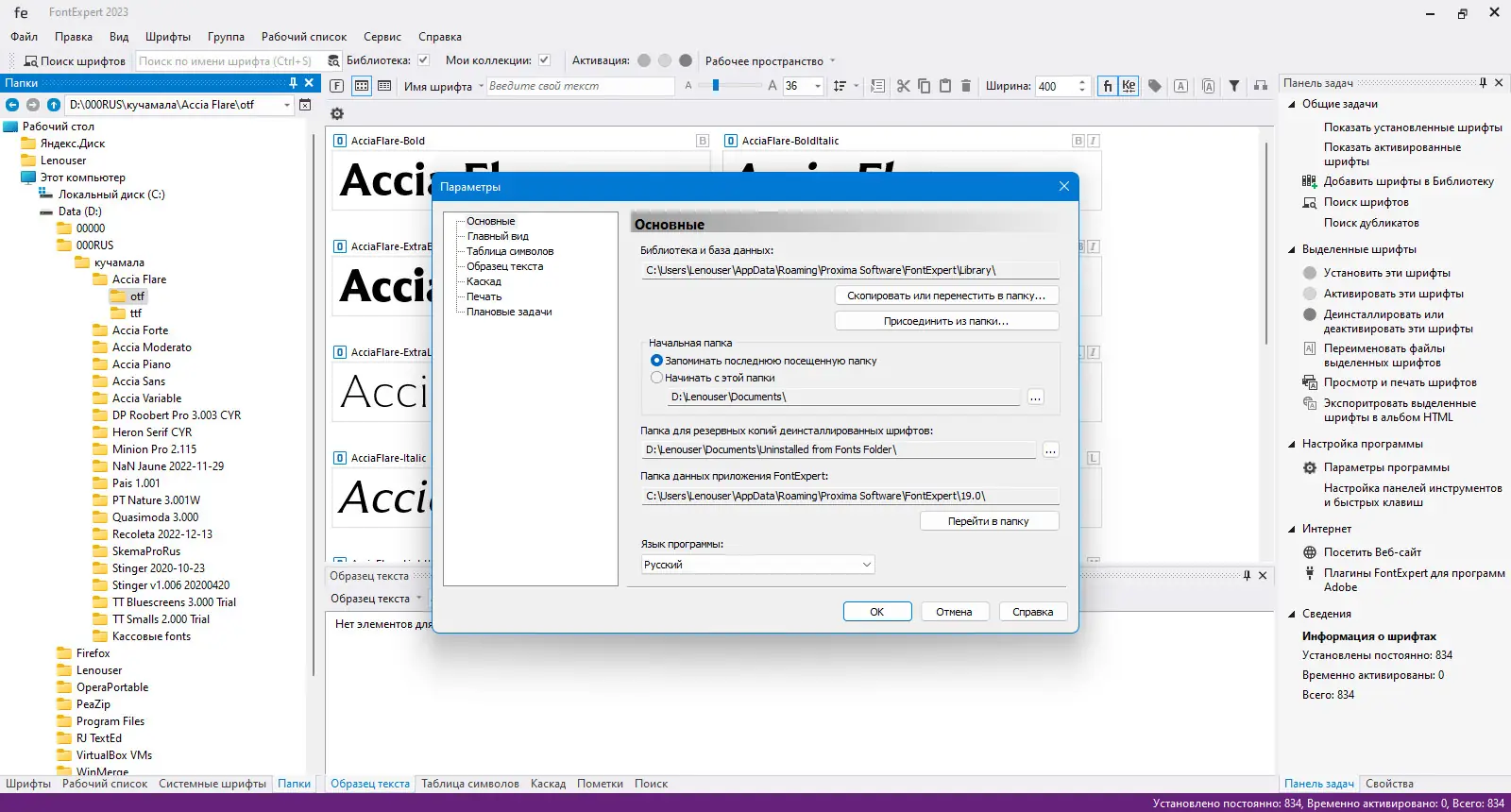Open the font size dropdown showing 36
1511x812 pixels.
(818, 86)
